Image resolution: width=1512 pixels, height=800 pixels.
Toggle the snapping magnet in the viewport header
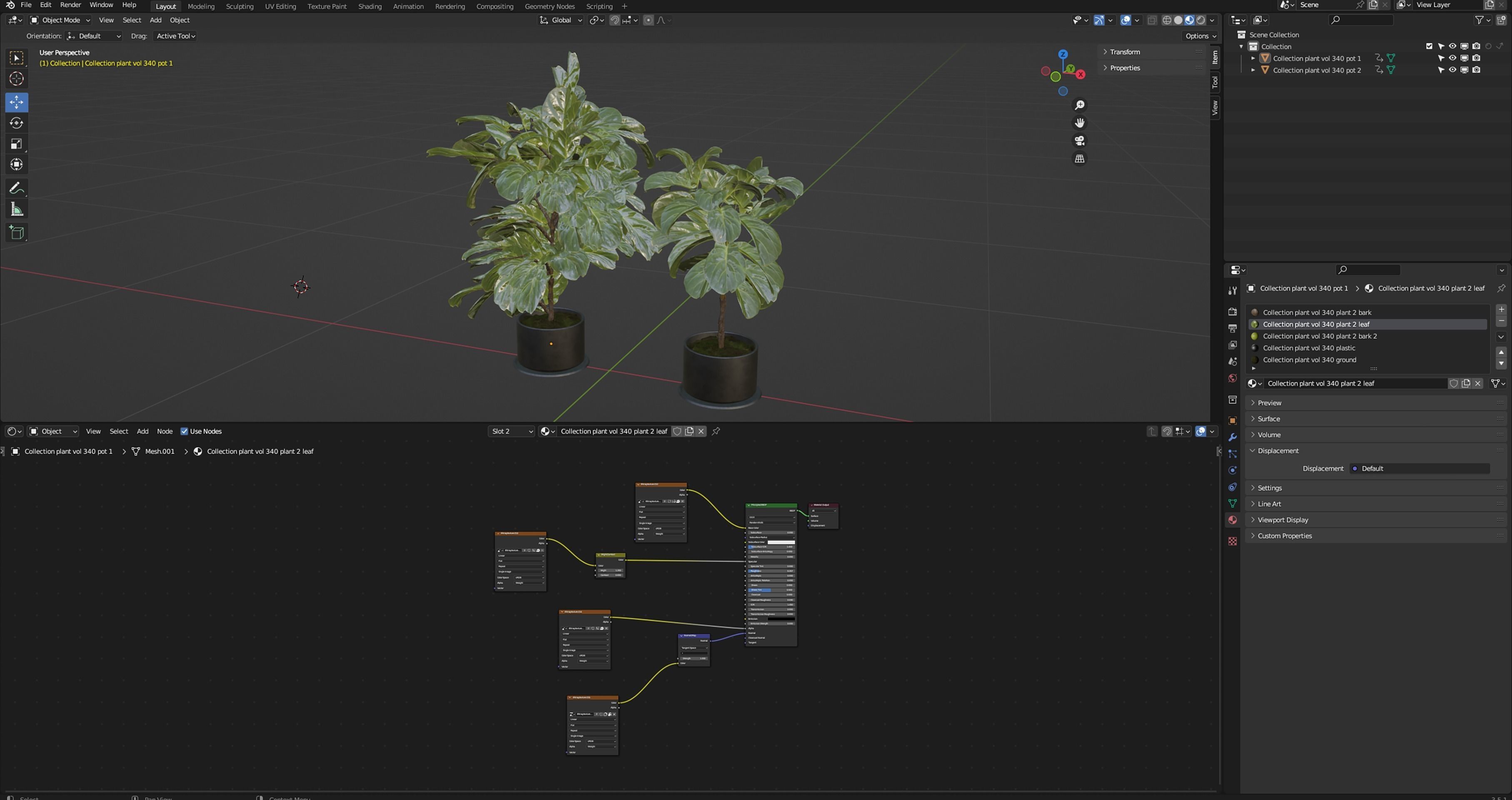pyautogui.click(x=614, y=20)
